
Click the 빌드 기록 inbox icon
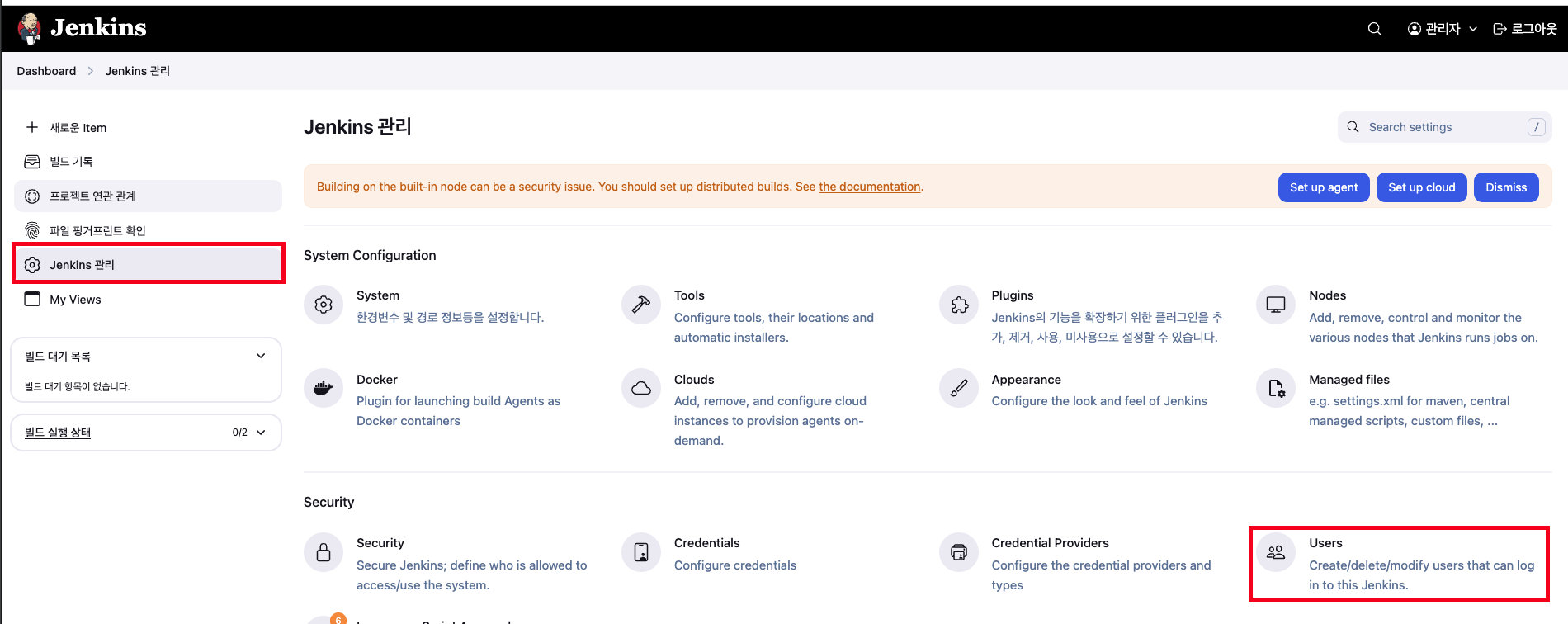32,162
